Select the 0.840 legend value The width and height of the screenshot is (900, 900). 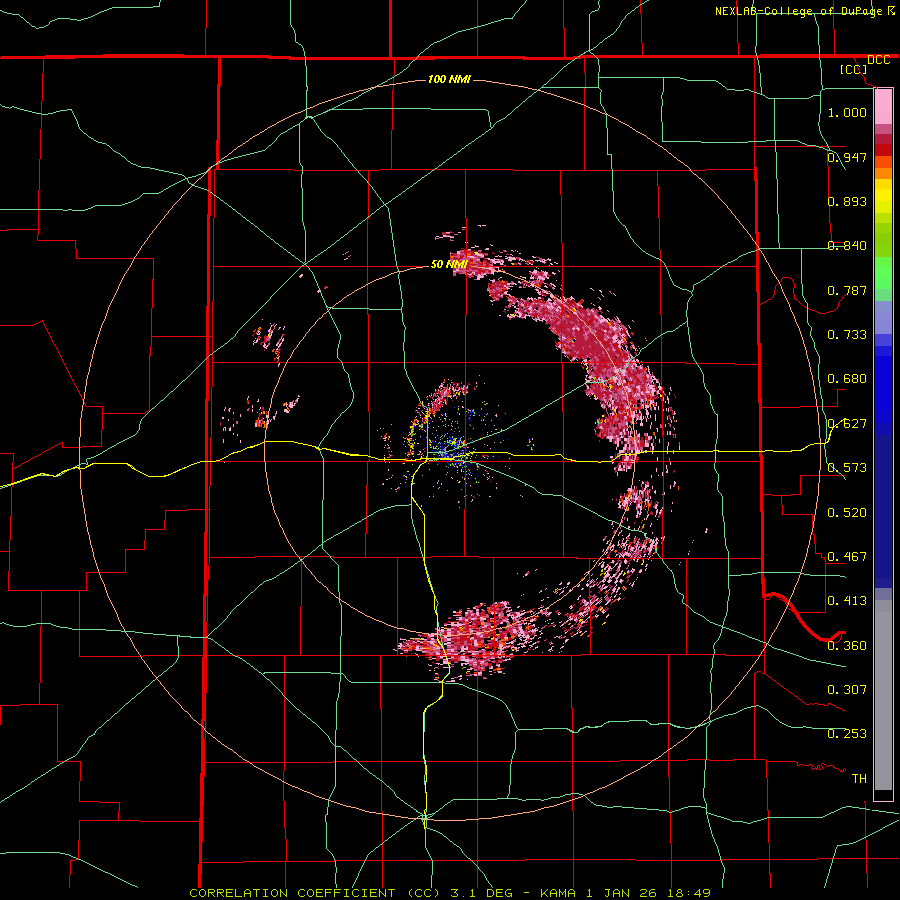point(847,246)
